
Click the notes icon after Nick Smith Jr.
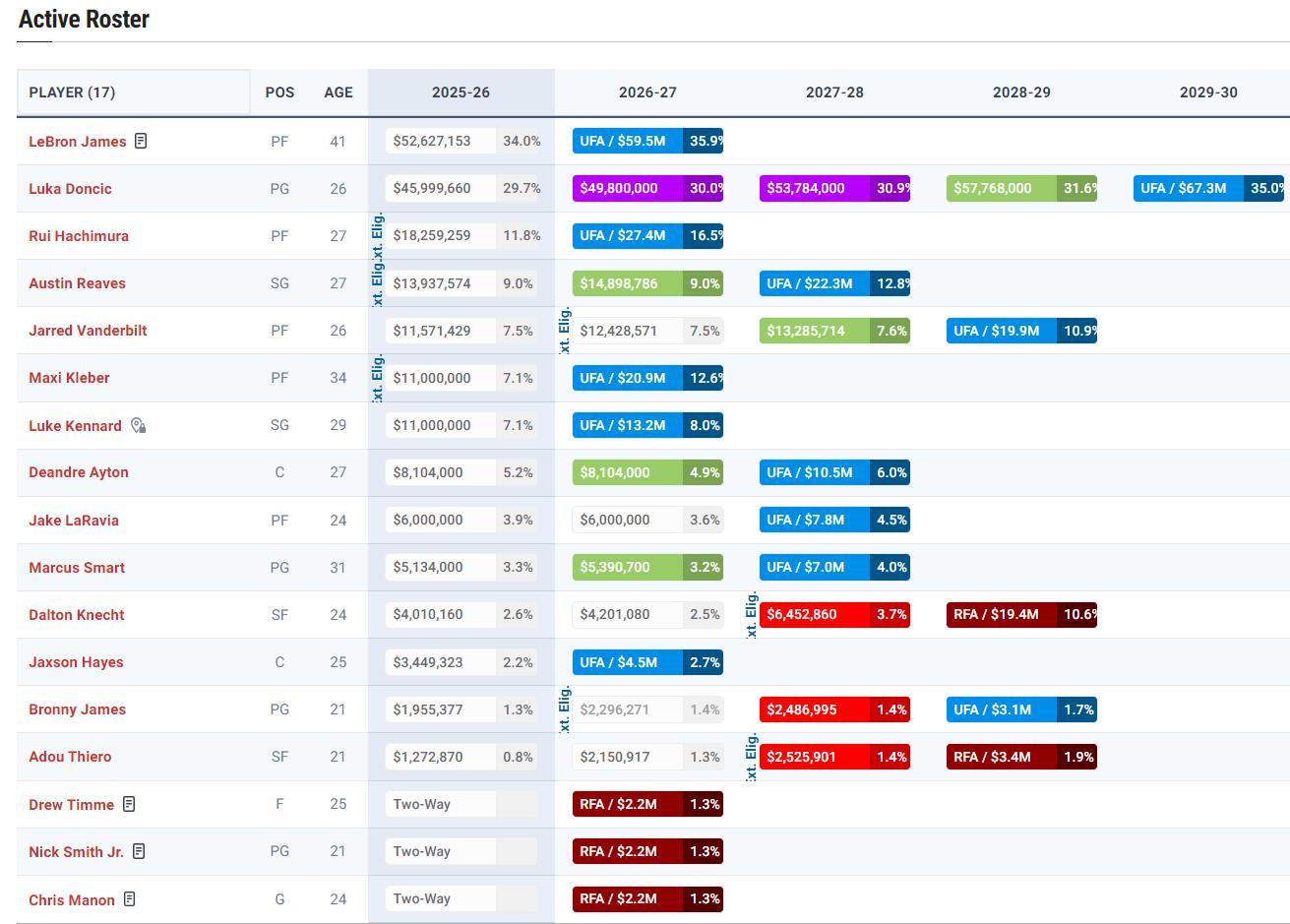coord(139,851)
